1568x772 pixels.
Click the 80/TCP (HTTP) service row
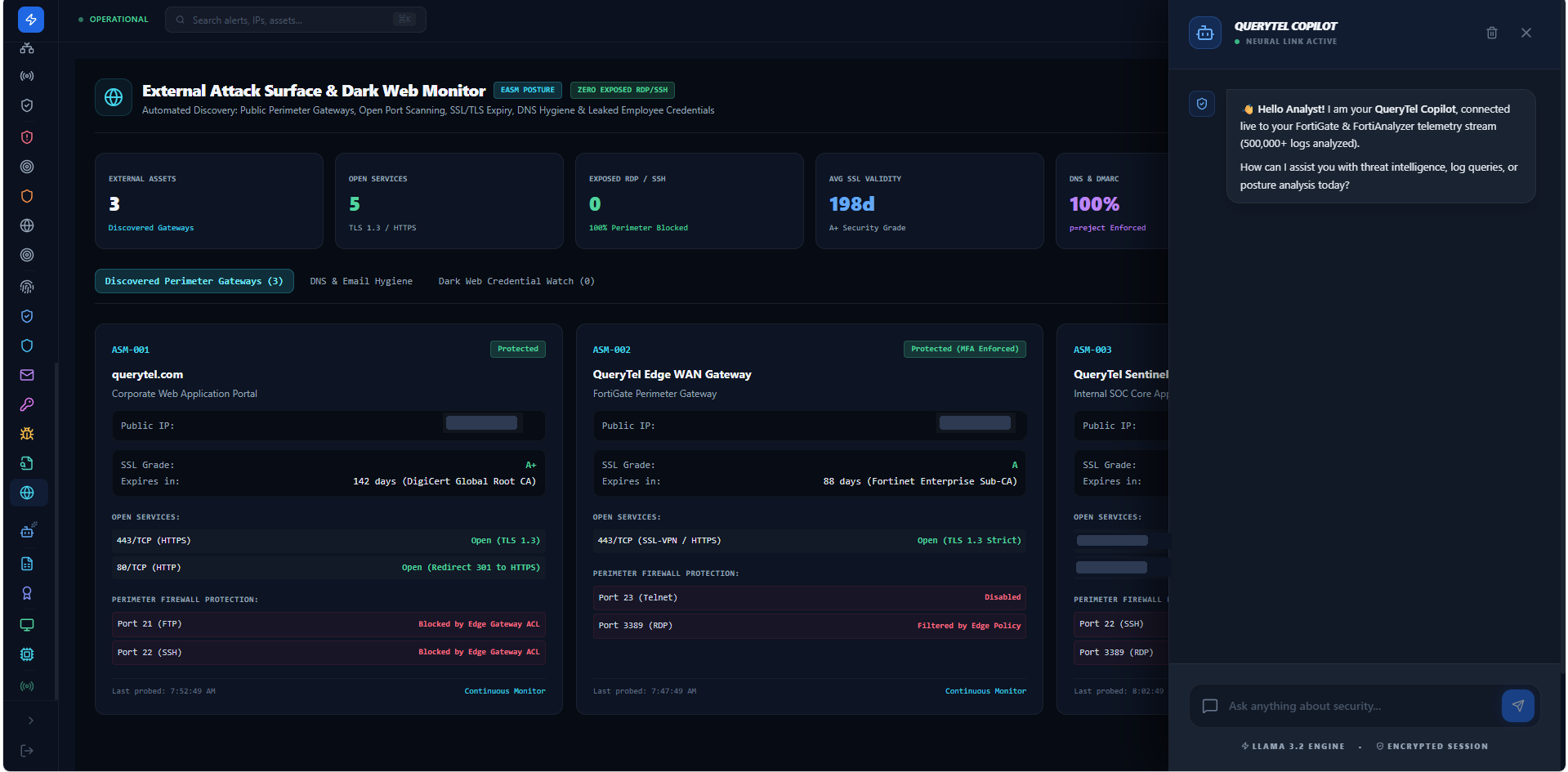328,567
